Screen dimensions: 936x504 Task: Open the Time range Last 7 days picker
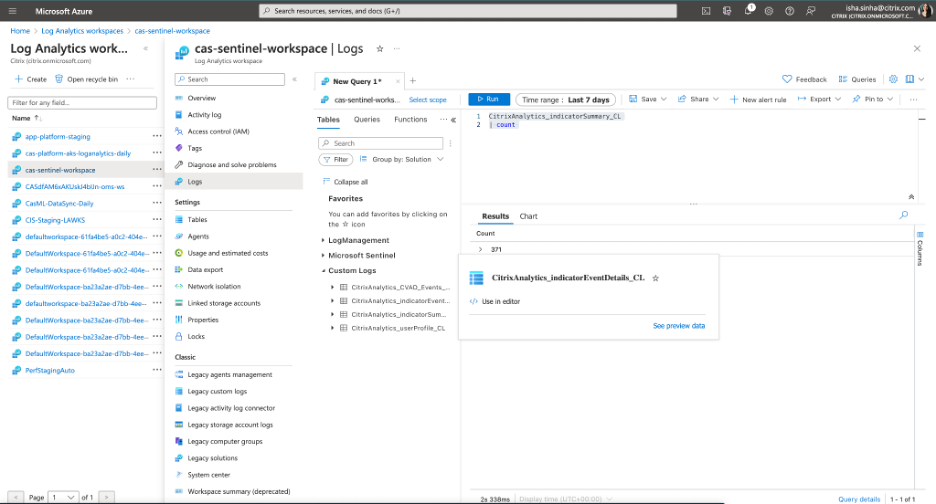565,100
